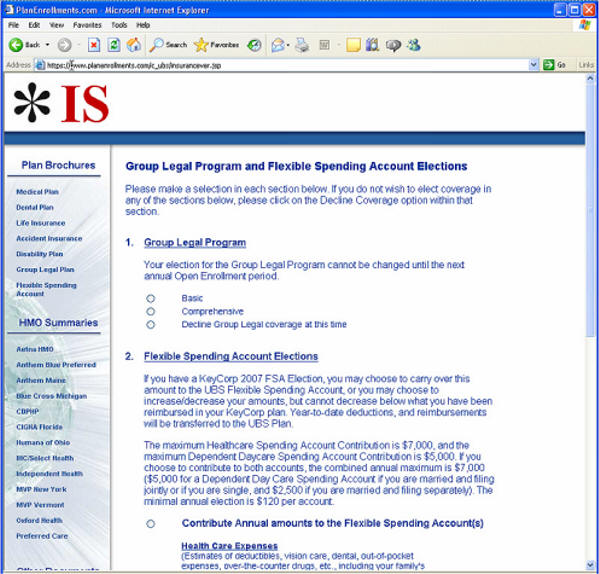Open the View menu
Viewport: 599px width, 574px height.
pos(57,25)
